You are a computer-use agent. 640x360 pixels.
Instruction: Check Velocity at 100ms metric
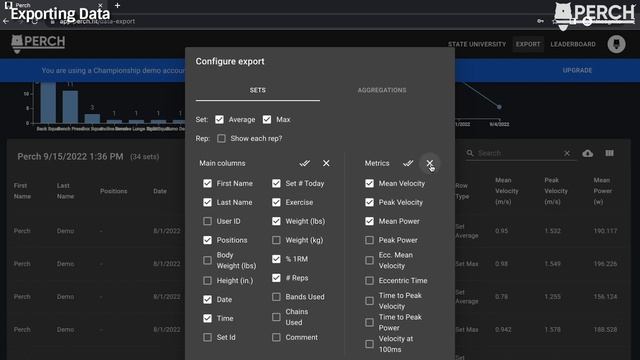click(x=369, y=344)
